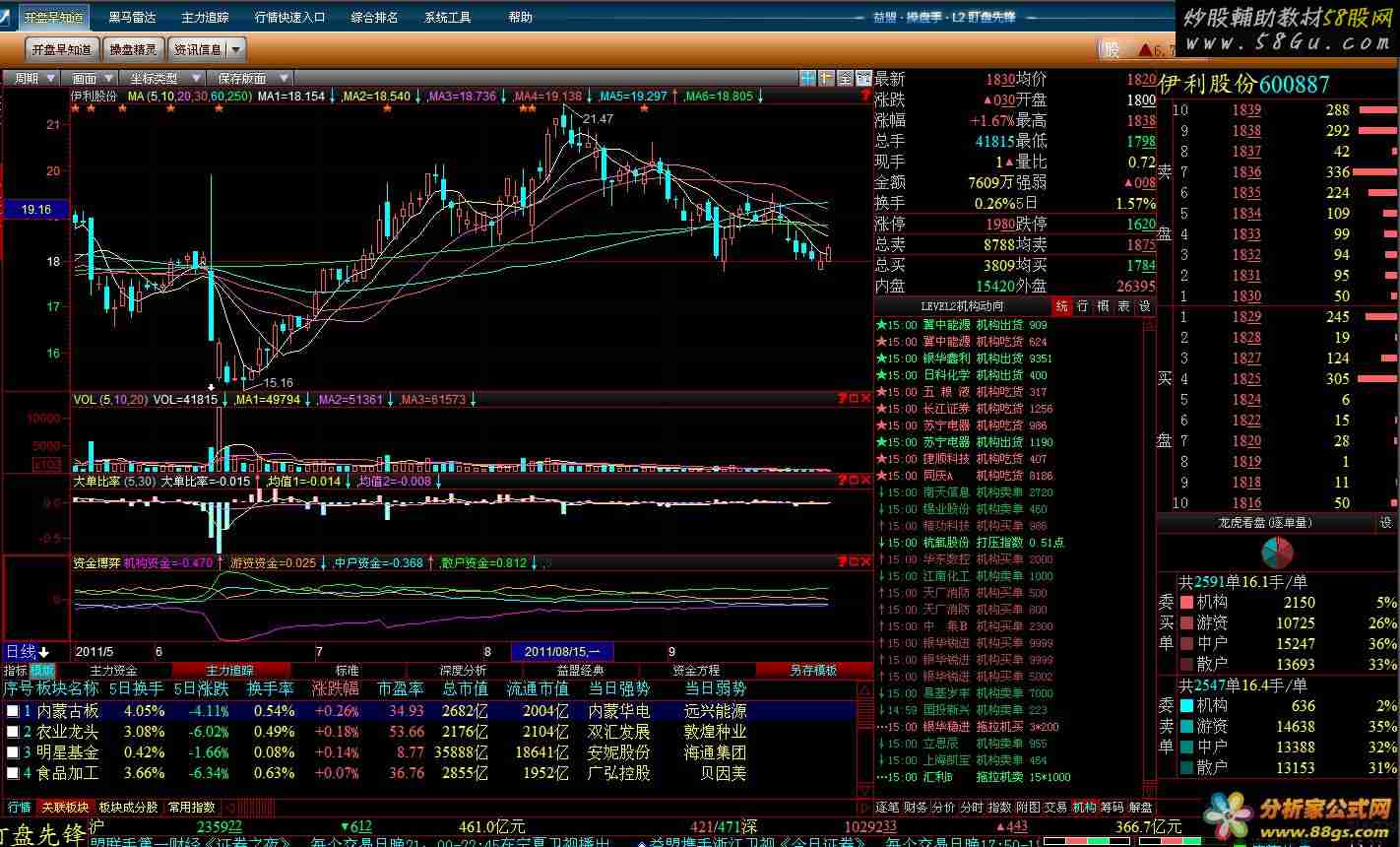This screenshot has width=1400, height=847.
Task: Click the down arrow next to 日线
Action: pyautogui.click(x=44, y=652)
